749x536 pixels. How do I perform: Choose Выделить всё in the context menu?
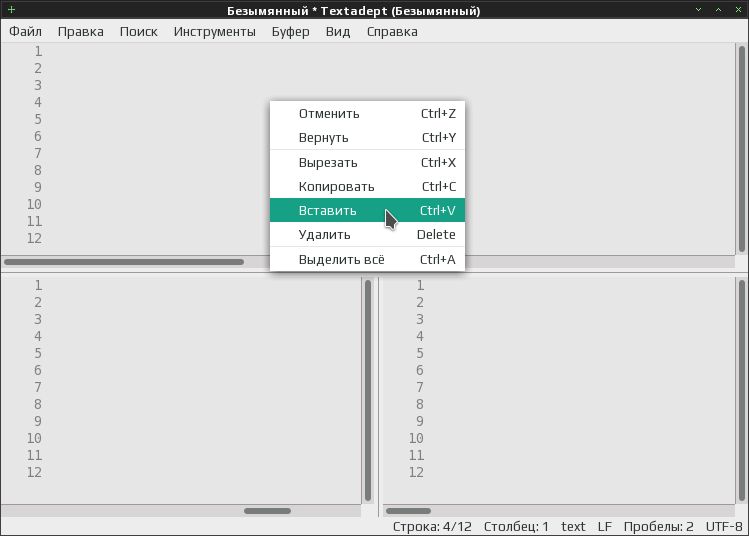[367, 259]
